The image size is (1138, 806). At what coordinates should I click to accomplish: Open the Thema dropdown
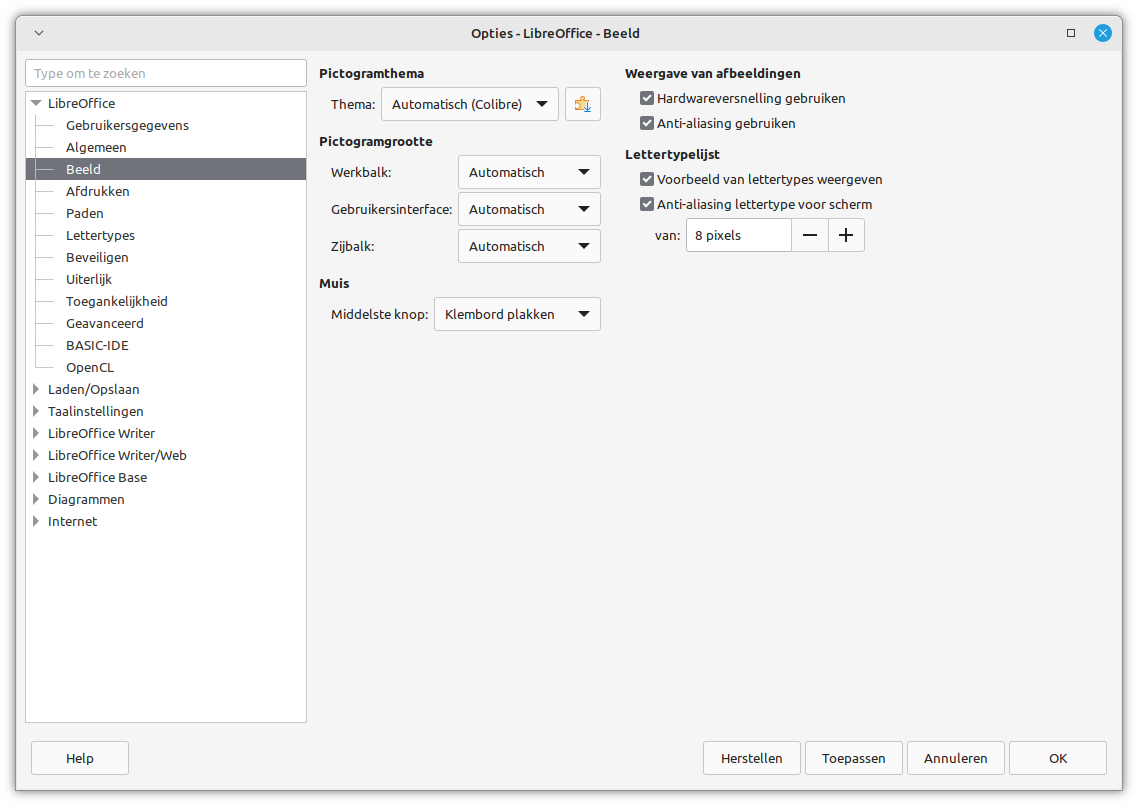click(x=470, y=104)
